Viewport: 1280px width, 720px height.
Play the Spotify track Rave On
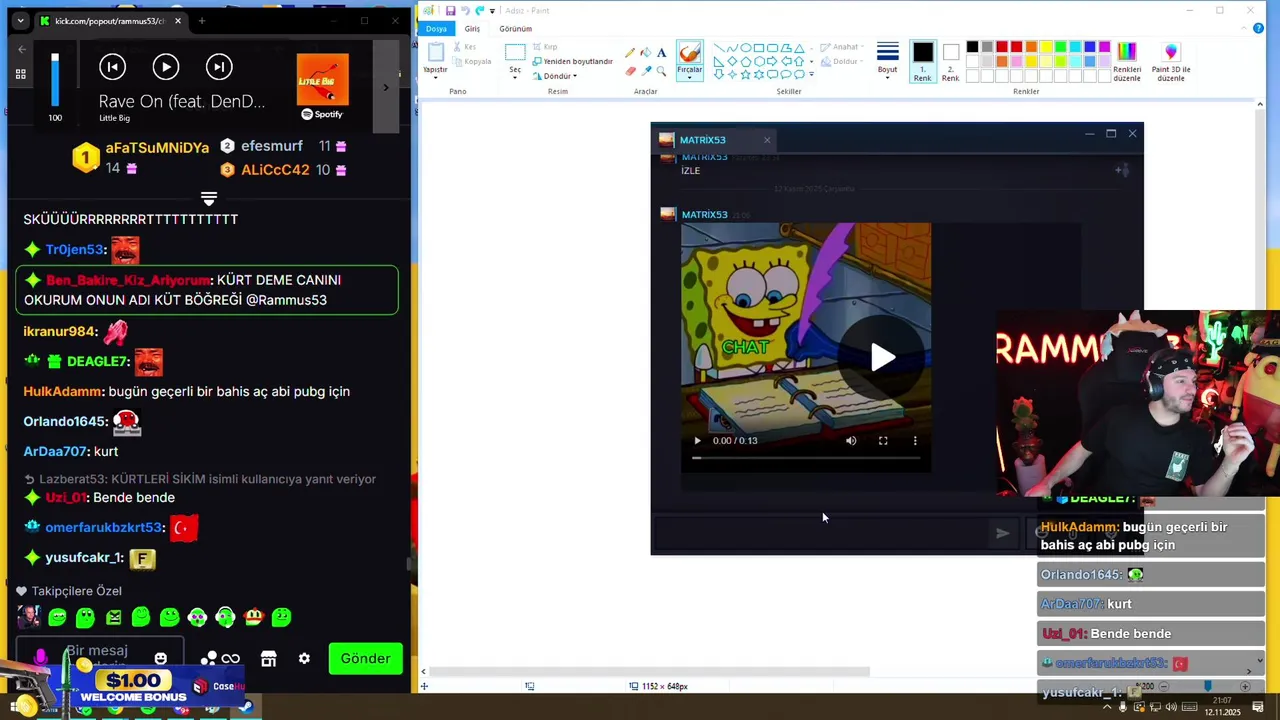tap(166, 67)
